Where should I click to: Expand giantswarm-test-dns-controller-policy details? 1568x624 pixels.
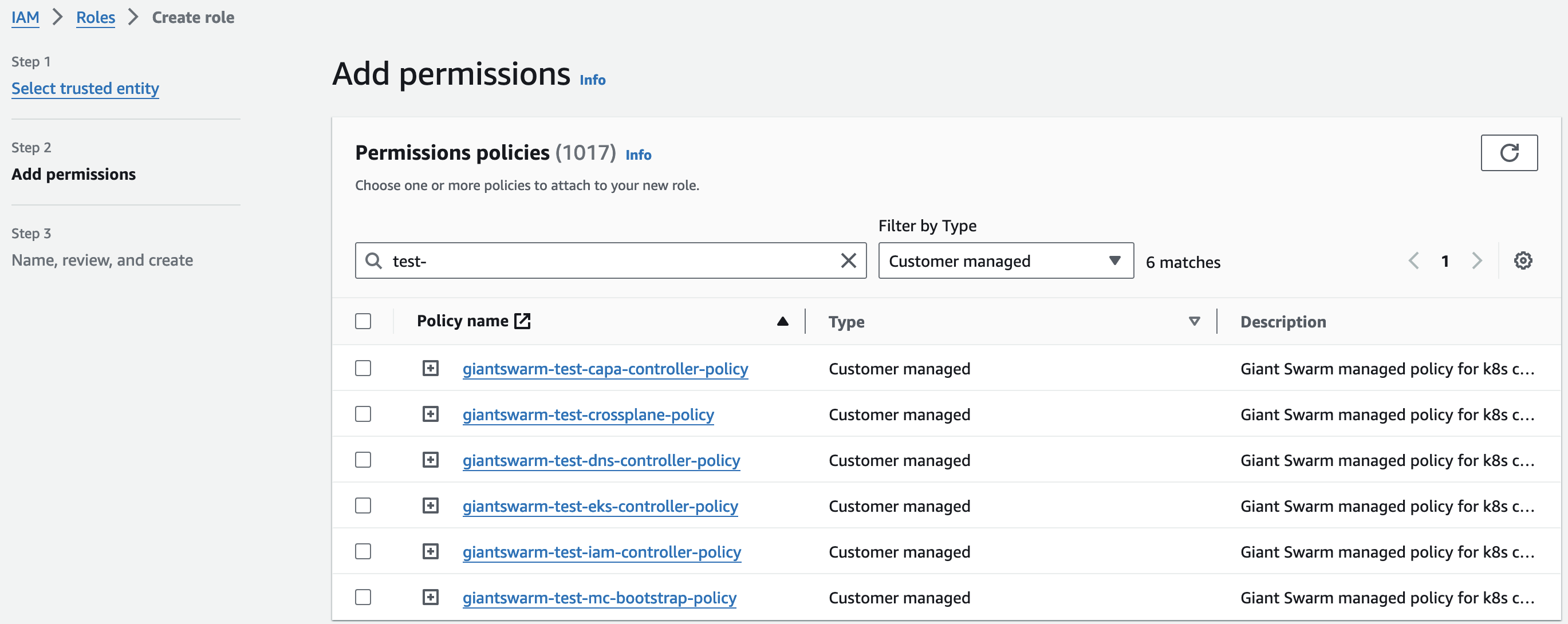pyautogui.click(x=430, y=460)
